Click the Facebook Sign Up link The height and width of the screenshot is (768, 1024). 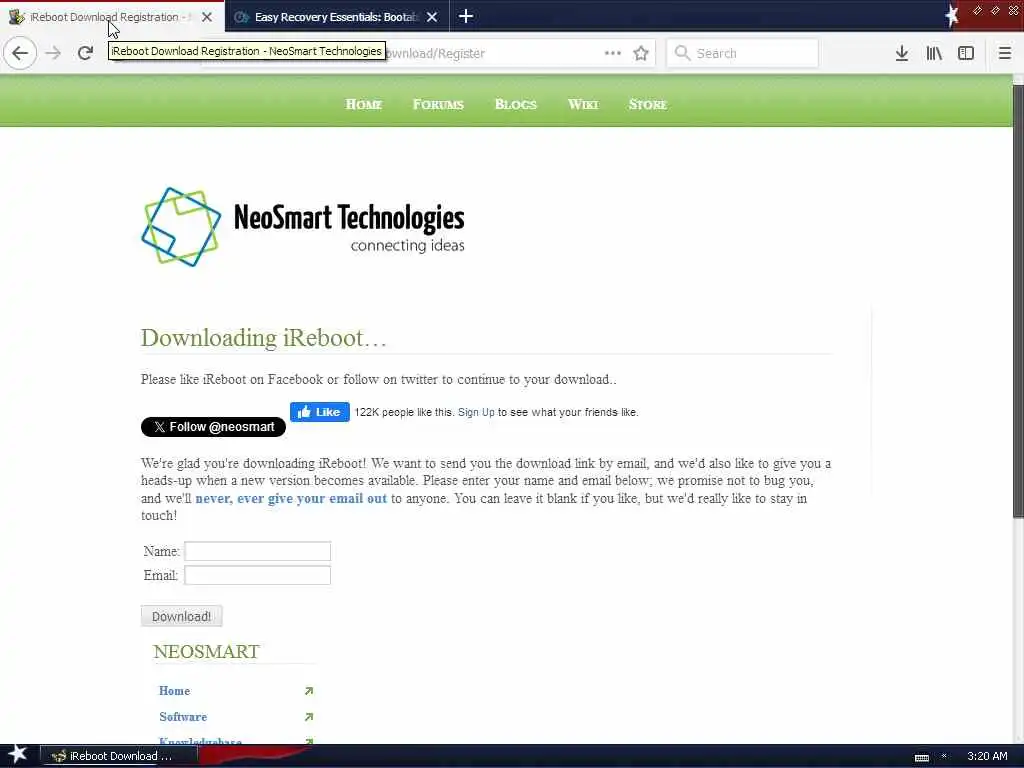point(476,412)
